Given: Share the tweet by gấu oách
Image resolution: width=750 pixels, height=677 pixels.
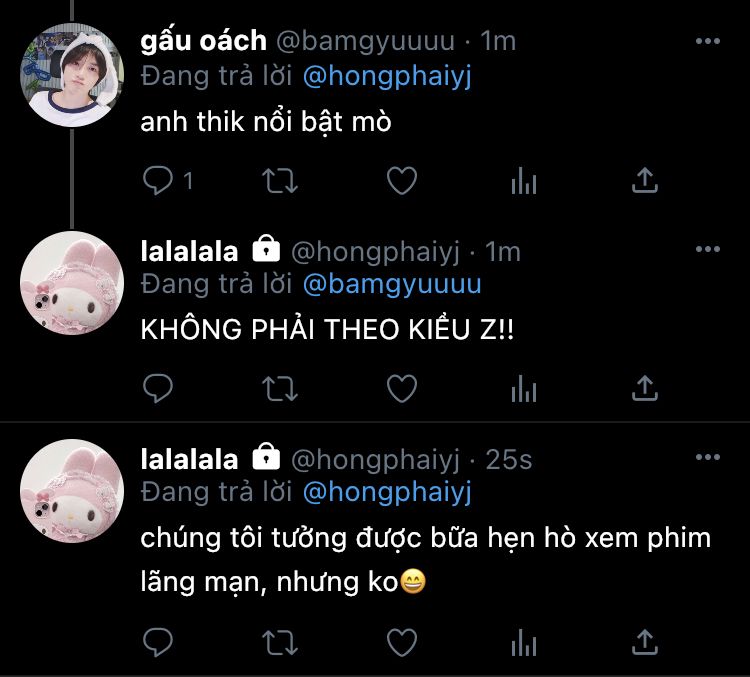Looking at the screenshot, I should tap(645, 180).
